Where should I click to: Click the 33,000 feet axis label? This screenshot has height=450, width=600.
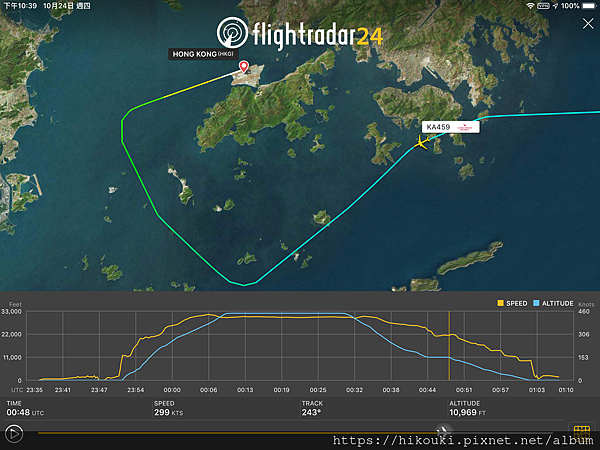click(x=11, y=311)
